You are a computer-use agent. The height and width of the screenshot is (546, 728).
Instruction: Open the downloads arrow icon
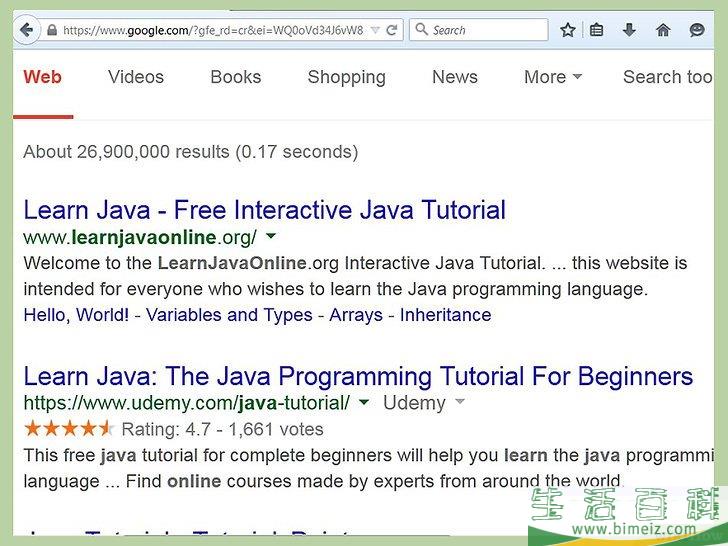click(629, 30)
